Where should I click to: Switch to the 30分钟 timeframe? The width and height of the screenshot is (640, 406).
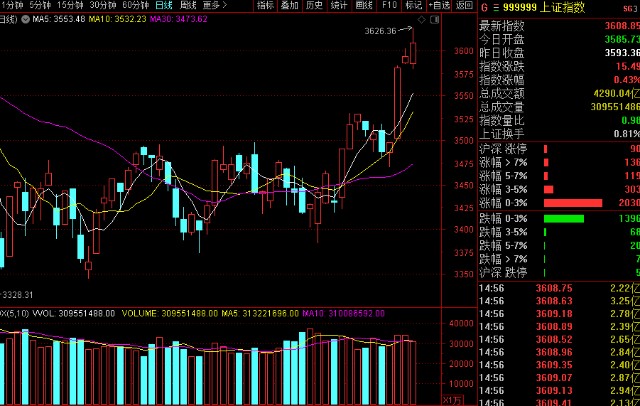click(x=102, y=5)
